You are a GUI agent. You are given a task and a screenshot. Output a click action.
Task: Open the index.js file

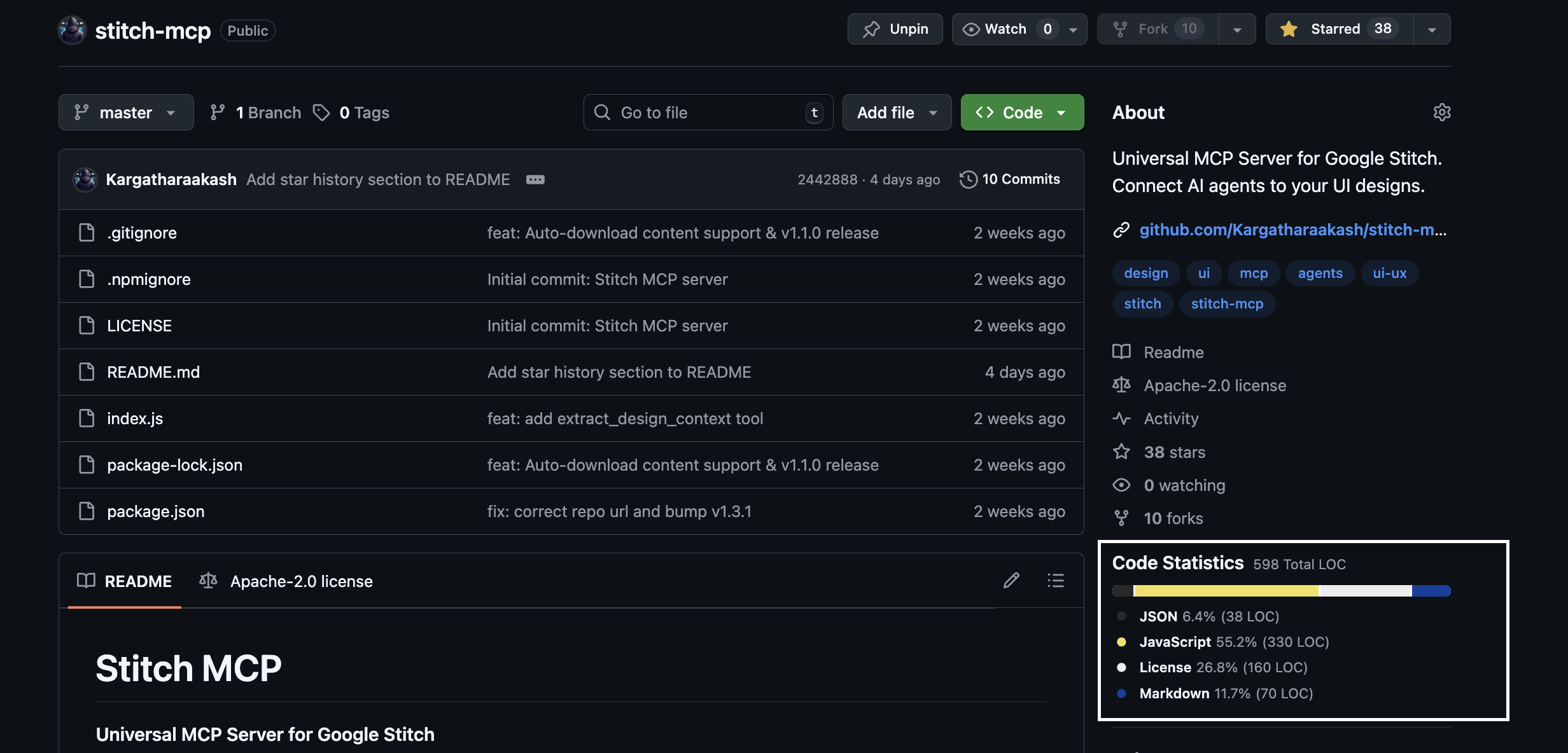point(135,418)
